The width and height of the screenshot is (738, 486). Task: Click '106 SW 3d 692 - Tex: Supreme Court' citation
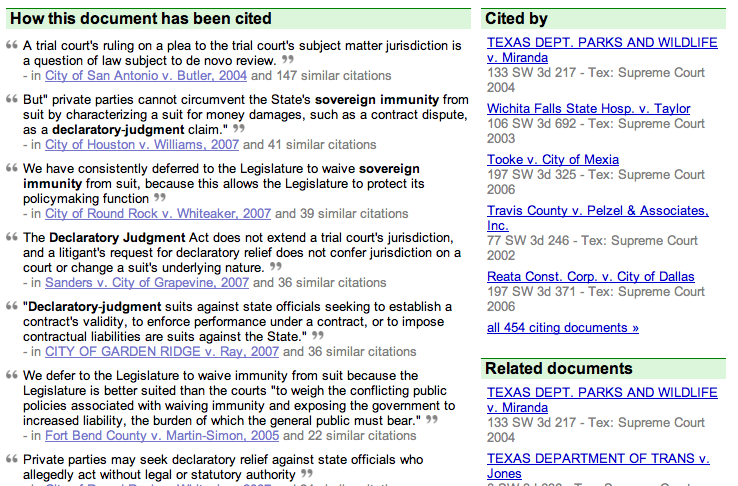[596, 124]
